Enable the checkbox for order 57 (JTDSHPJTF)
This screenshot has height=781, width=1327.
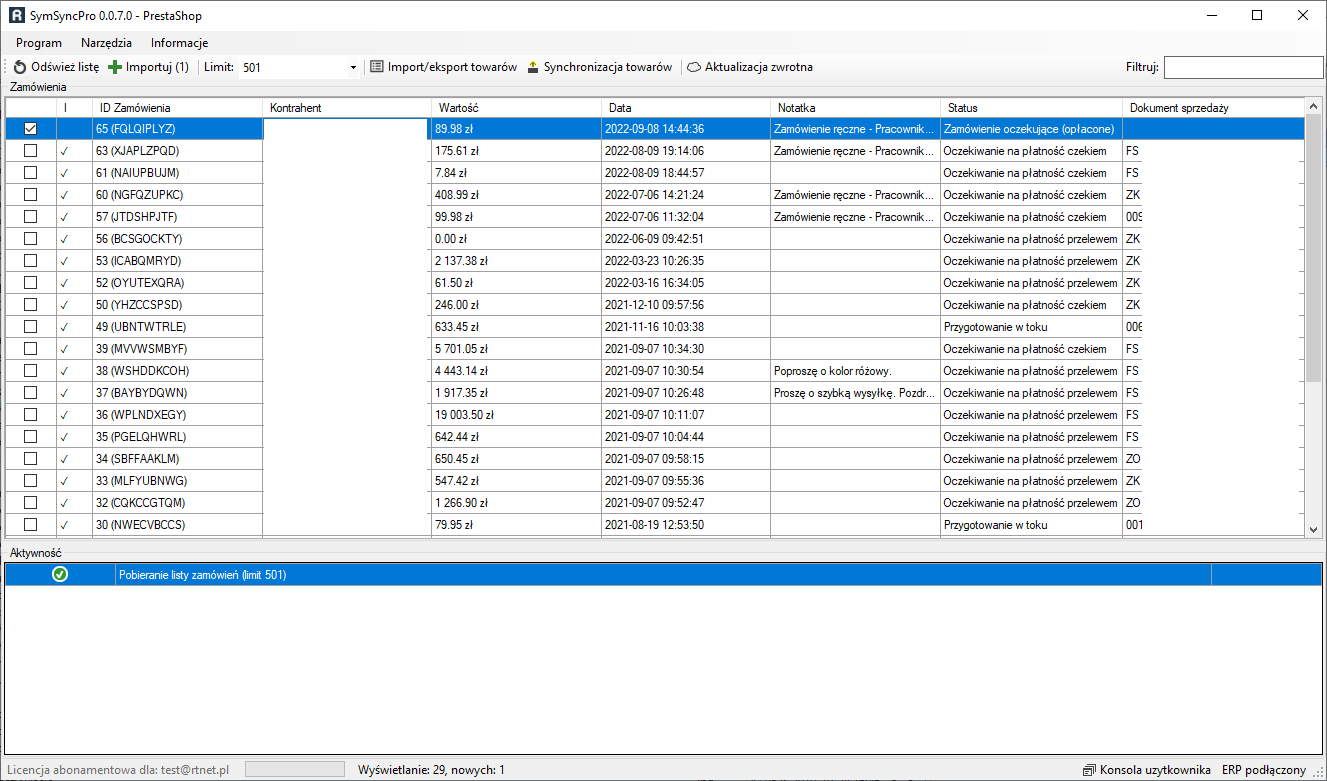point(31,217)
